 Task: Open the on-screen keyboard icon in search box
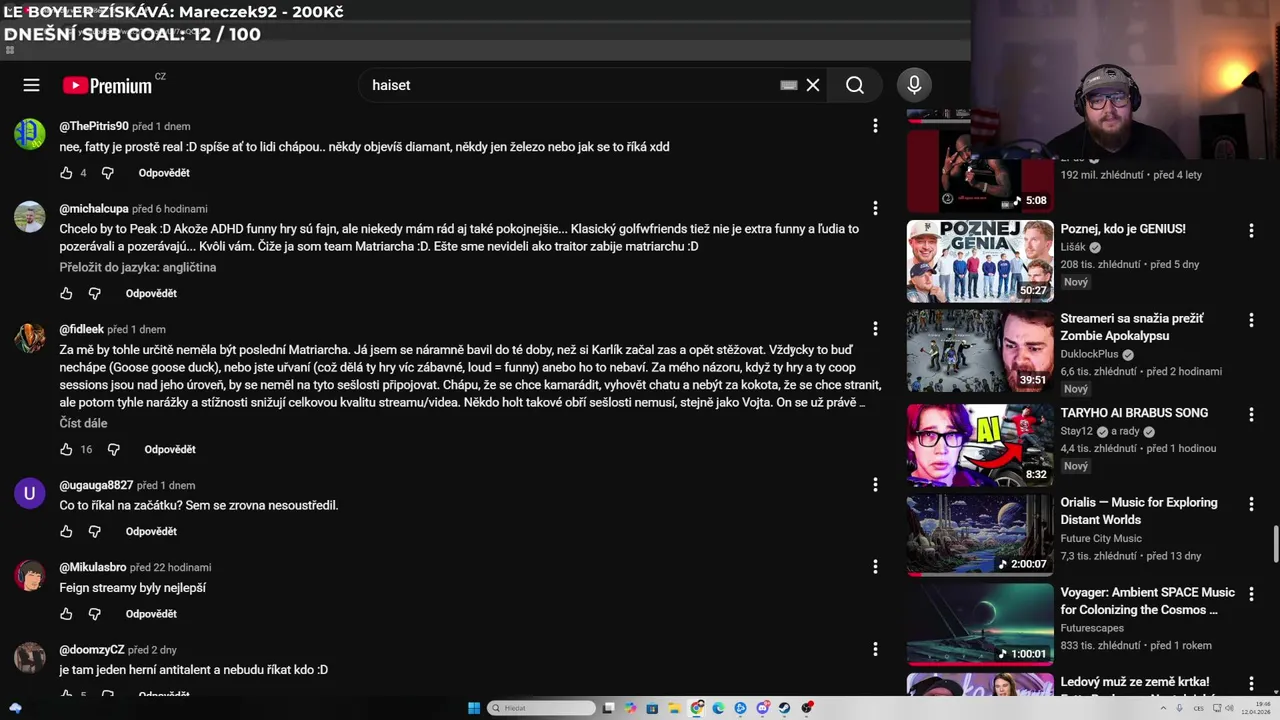click(x=789, y=85)
